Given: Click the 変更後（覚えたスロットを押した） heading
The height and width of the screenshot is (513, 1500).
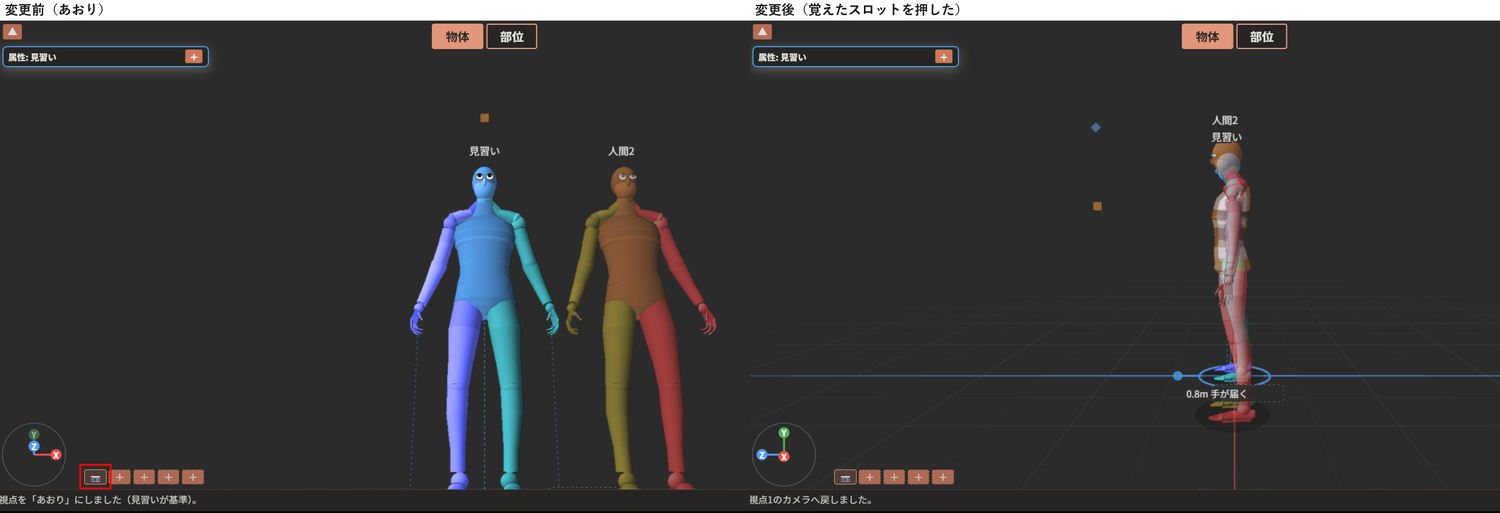Looking at the screenshot, I should [x=857, y=9].
